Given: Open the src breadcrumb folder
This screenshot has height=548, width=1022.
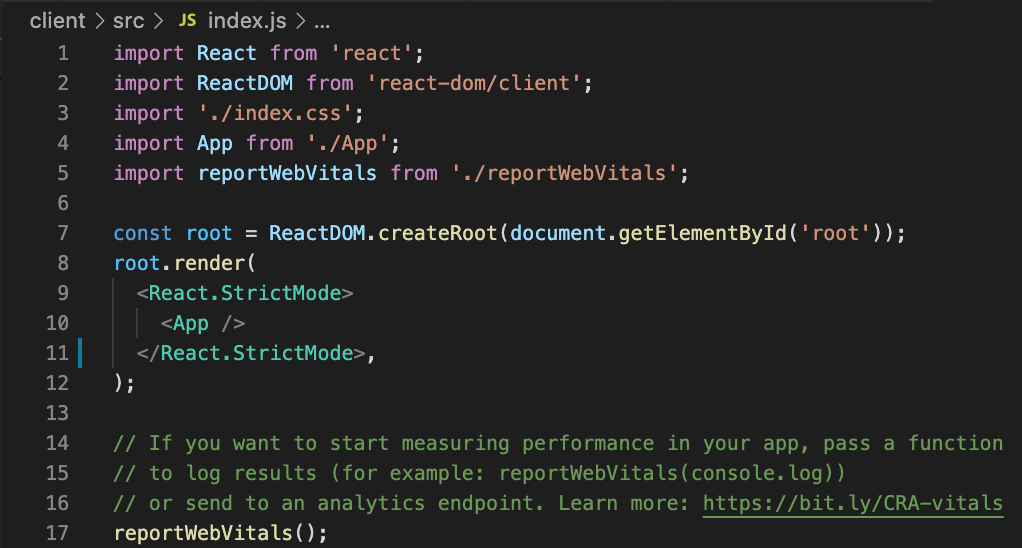Looking at the screenshot, I should [128, 21].
